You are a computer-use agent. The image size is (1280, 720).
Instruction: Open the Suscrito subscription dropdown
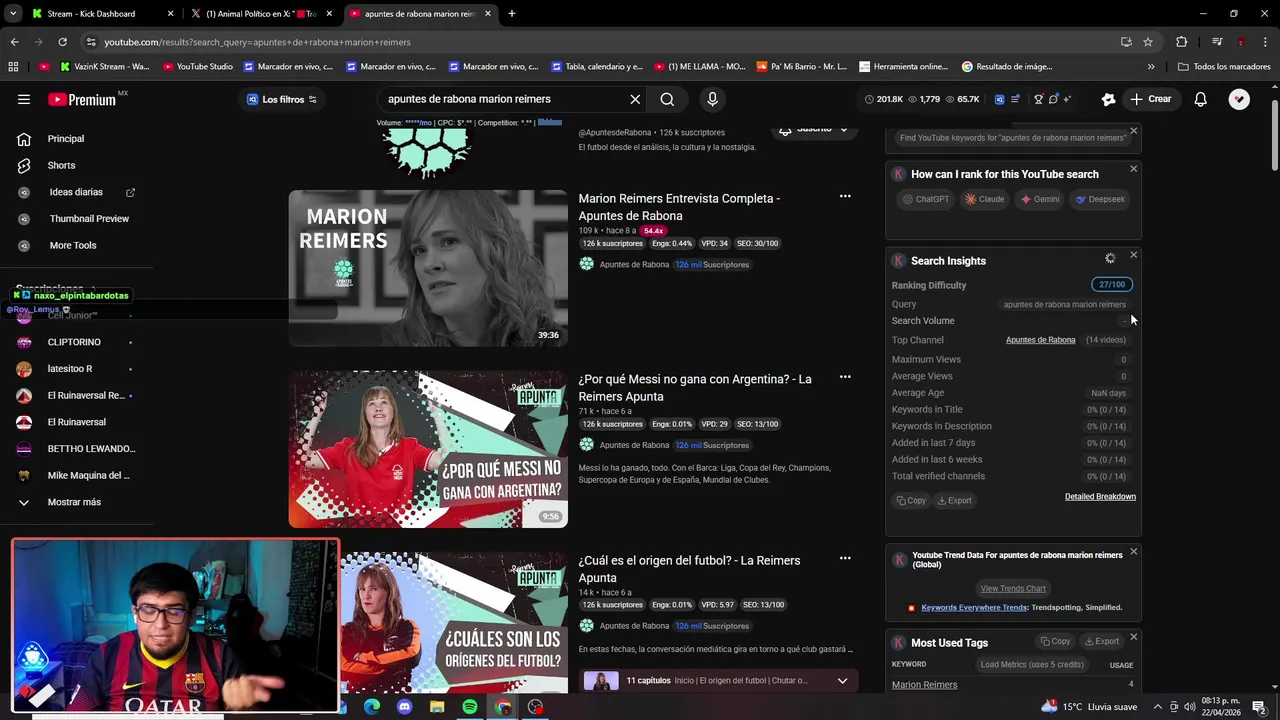click(813, 129)
